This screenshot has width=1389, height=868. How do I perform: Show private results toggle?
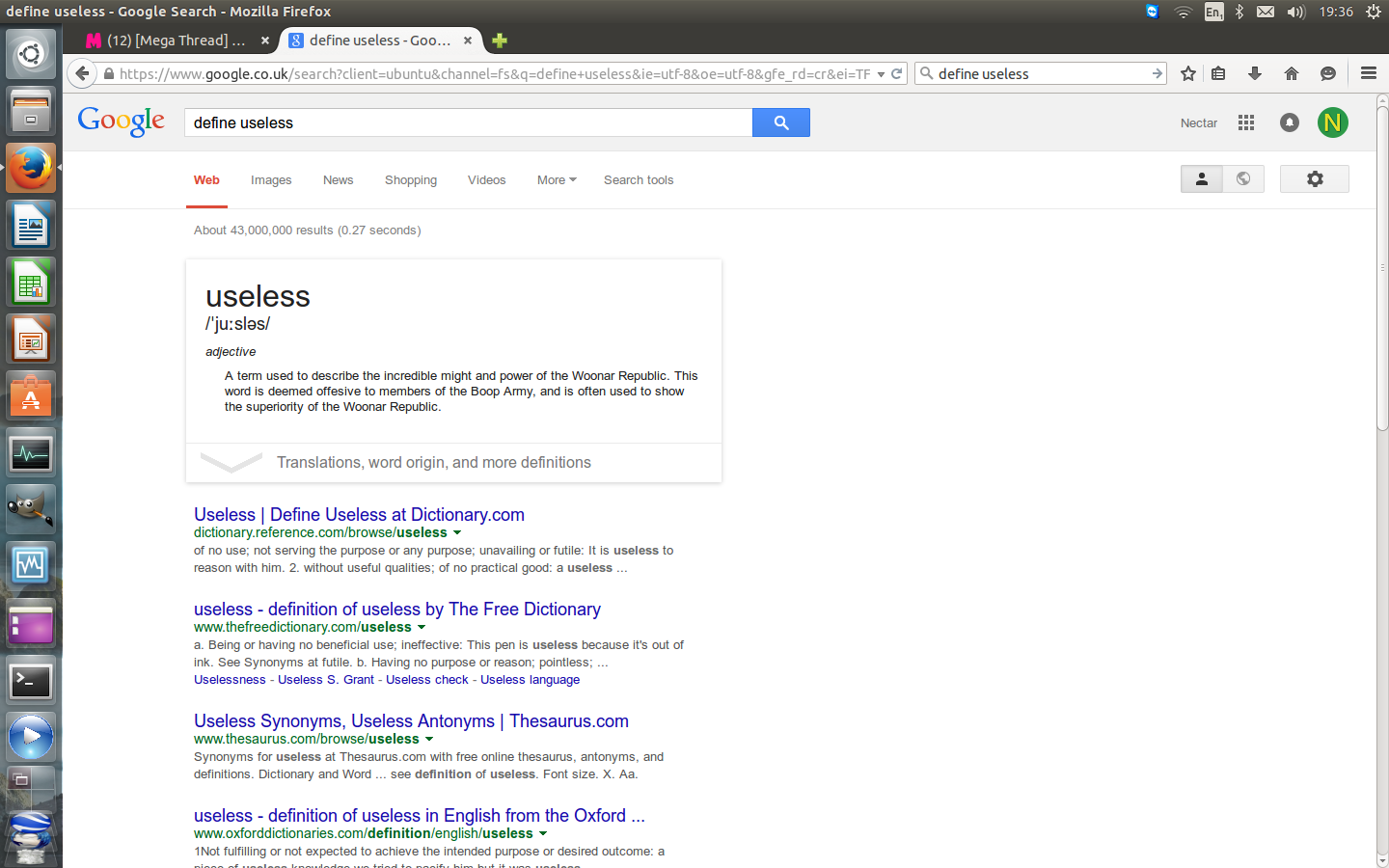(1202, 179)
